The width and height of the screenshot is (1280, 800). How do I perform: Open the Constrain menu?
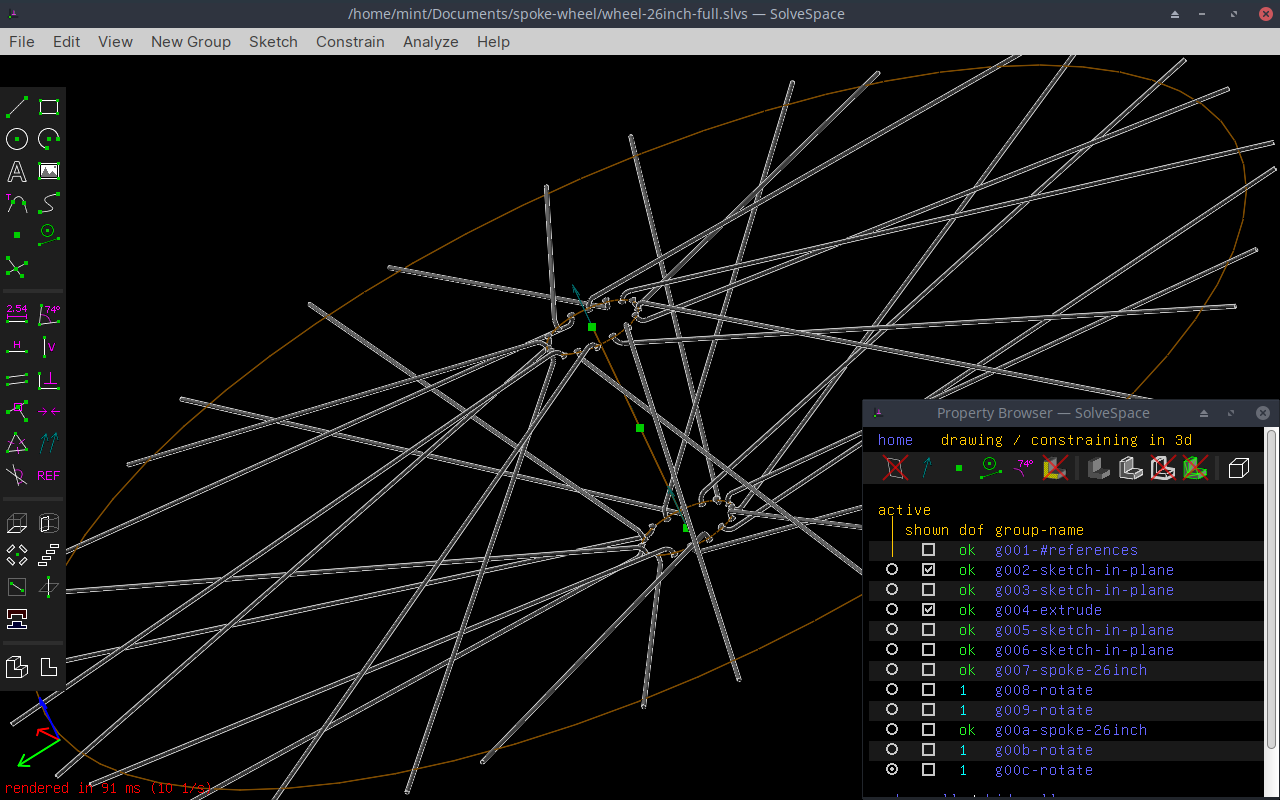pos(350,41)
